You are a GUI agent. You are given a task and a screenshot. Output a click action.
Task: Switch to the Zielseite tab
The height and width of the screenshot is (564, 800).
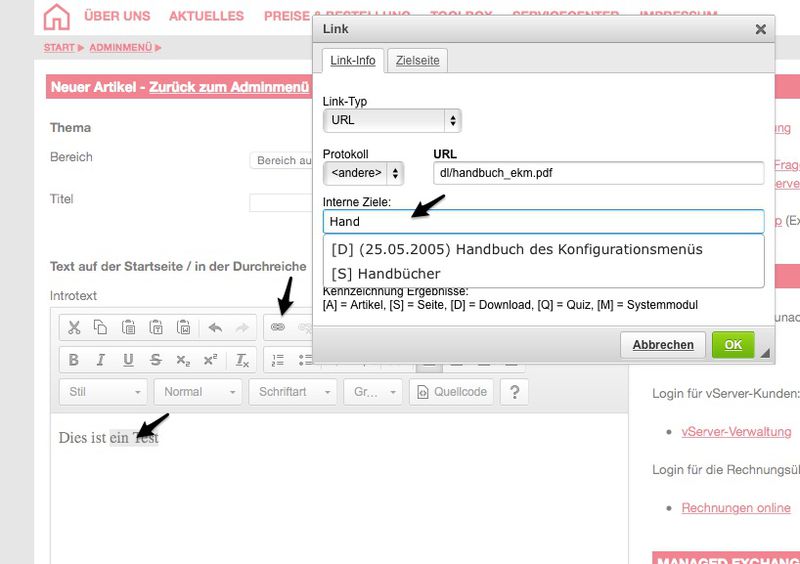click(417, 61)
